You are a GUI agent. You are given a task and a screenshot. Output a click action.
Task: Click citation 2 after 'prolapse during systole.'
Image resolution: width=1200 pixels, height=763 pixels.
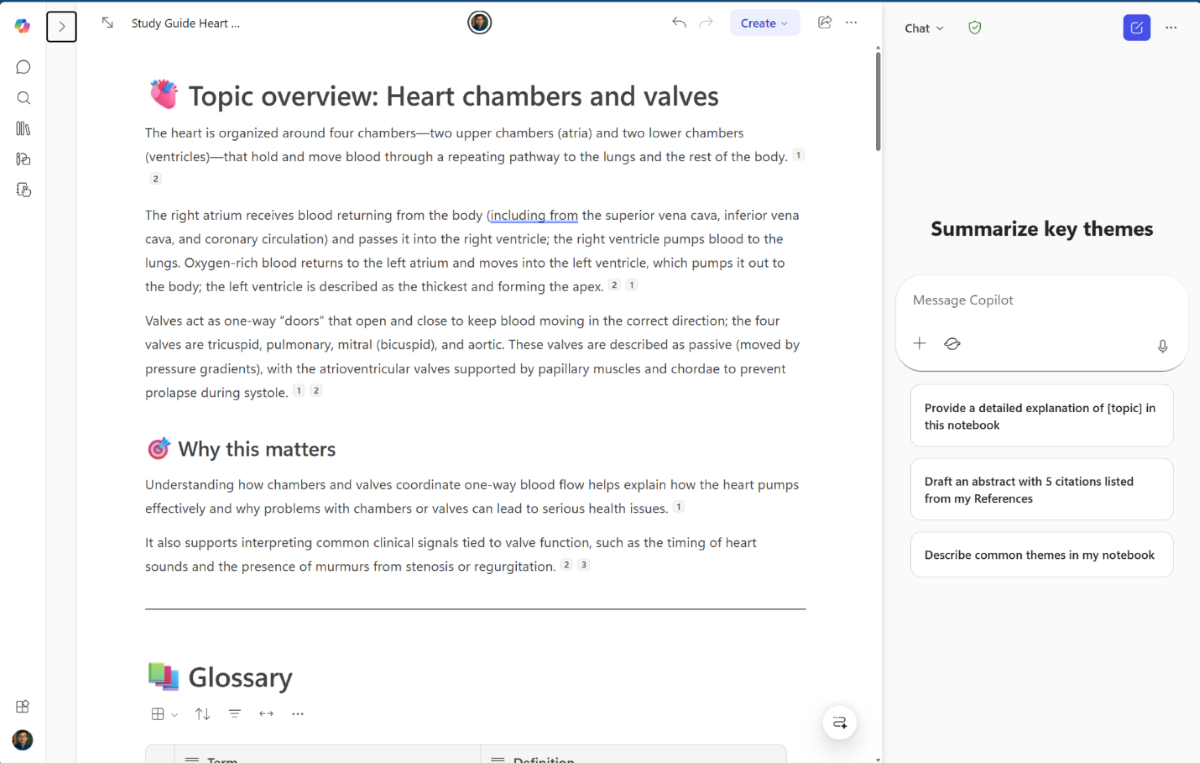[316, 391]
